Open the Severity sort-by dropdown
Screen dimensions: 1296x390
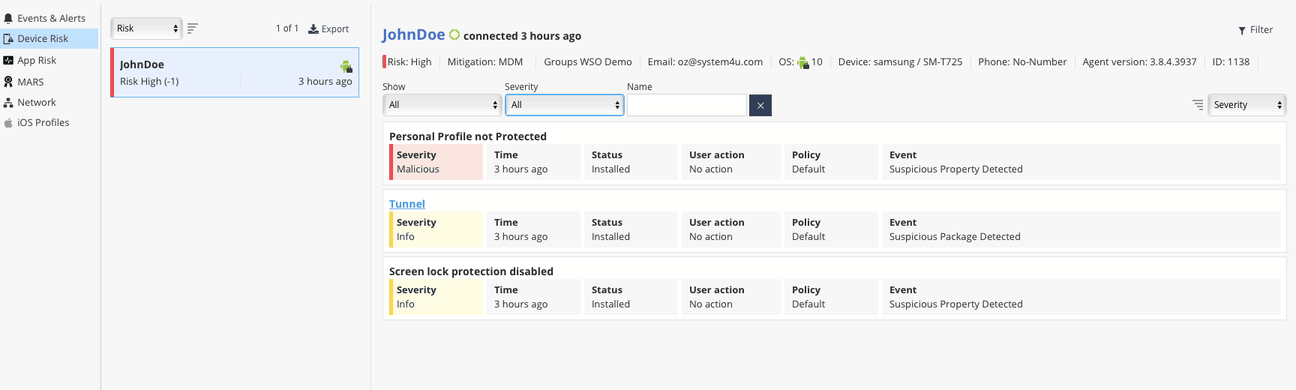click(1247, 105)
